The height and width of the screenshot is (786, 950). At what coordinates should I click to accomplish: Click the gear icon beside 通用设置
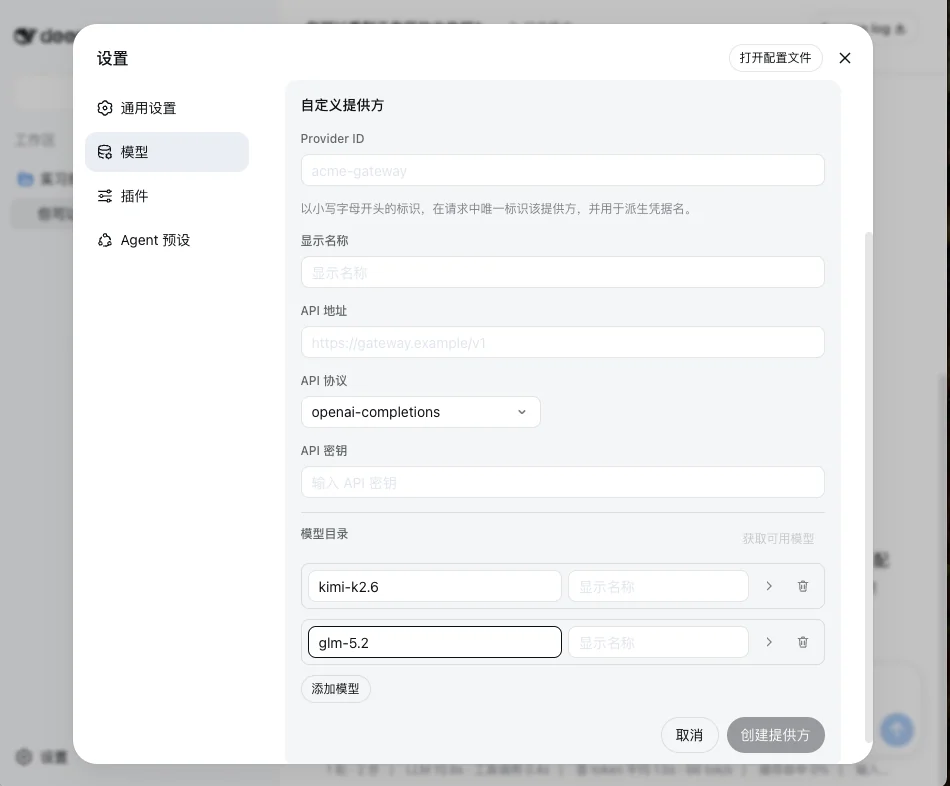[105, 108]
